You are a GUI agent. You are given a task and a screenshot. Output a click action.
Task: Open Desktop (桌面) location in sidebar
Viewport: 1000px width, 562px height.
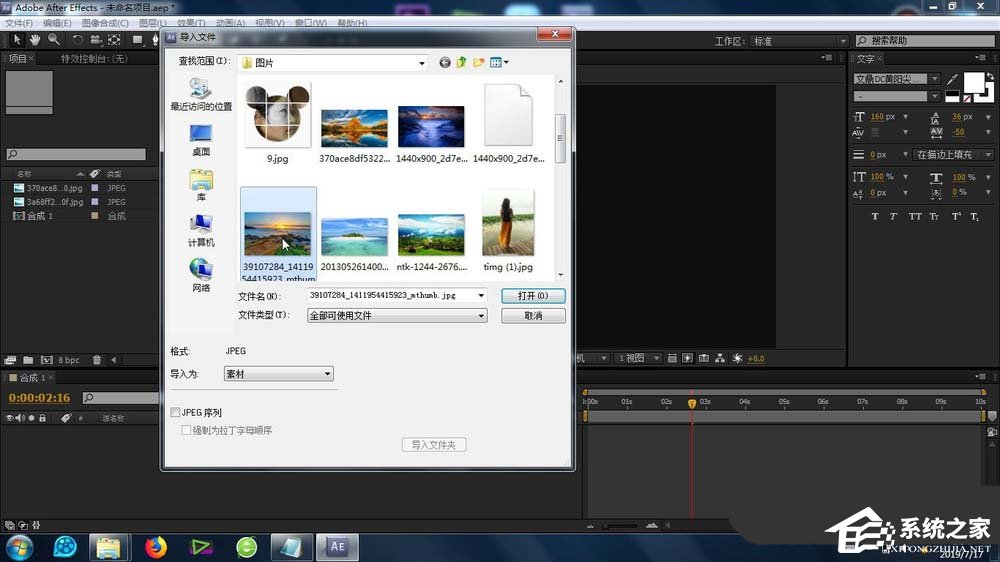tap(201, 139)
